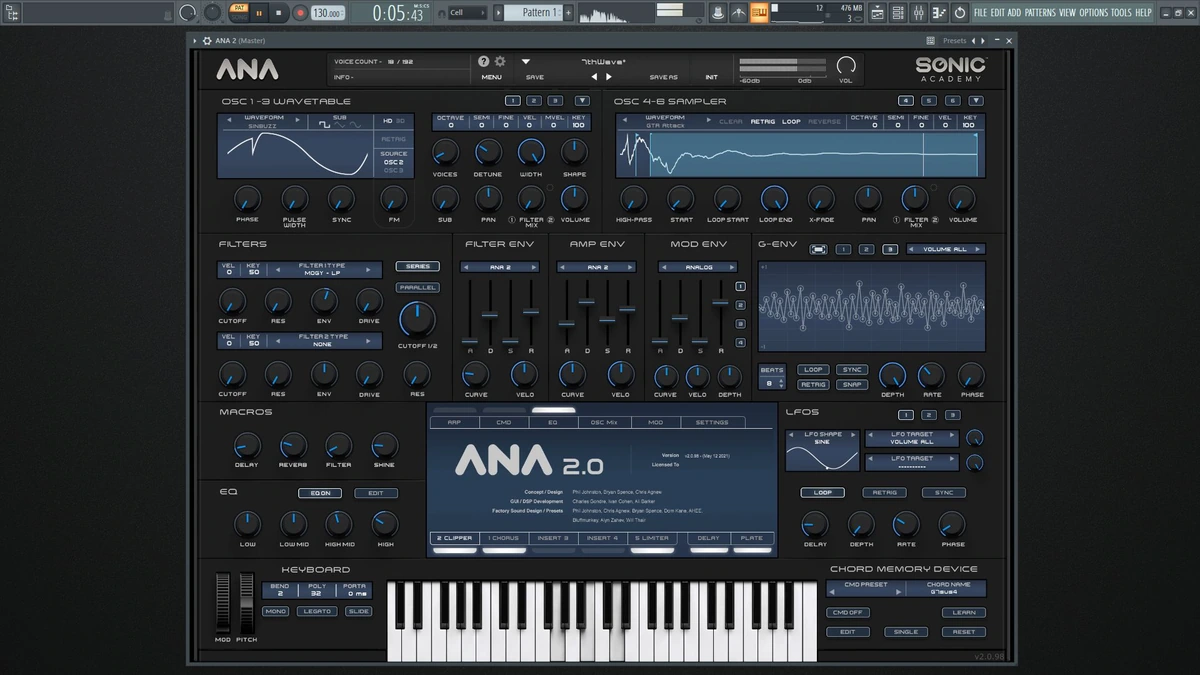The image size is (1200, 675).
Task: Click the CUTOFF 1/2 large knob
Action: click(417, 319)
